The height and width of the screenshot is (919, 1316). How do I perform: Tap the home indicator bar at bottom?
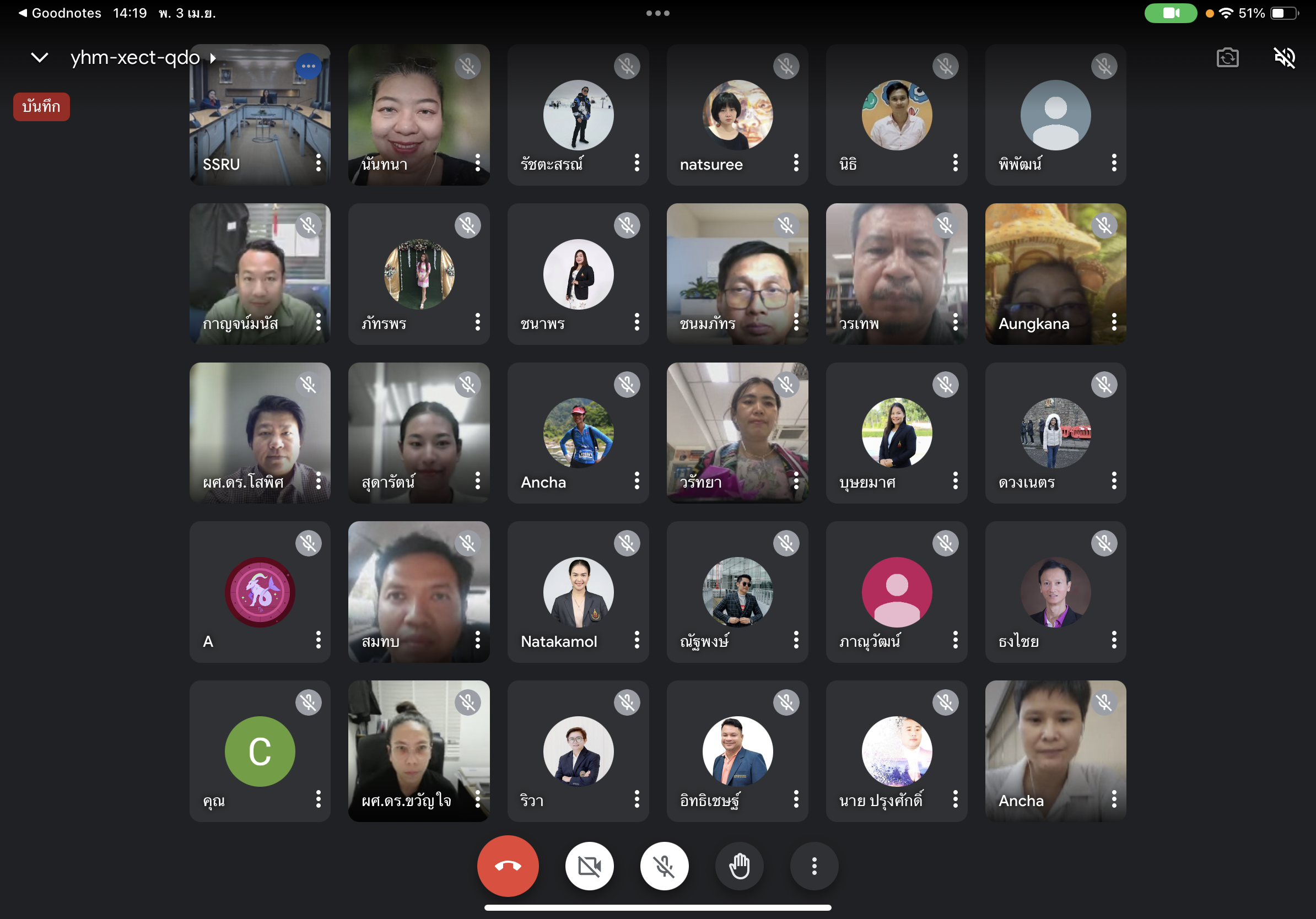pyautogui.click(x=657, y=907)
